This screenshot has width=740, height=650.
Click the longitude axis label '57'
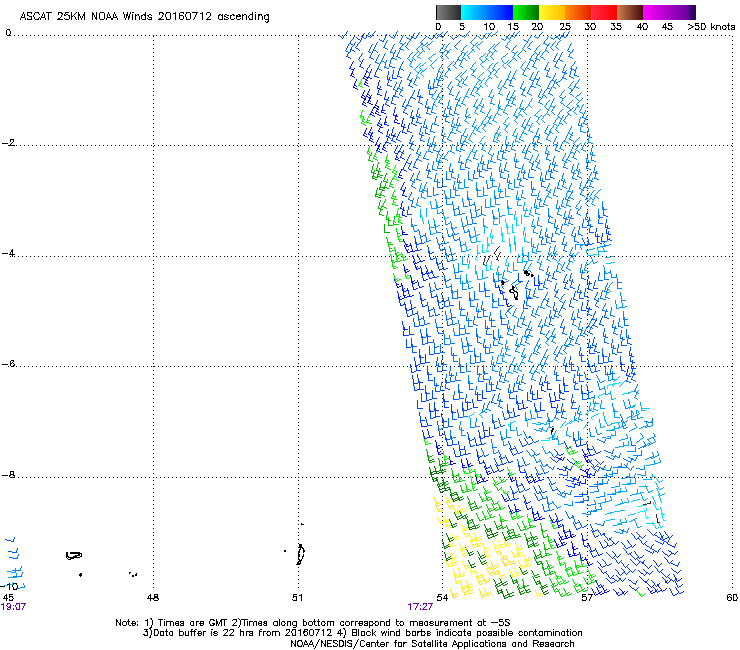pos(587,598)
